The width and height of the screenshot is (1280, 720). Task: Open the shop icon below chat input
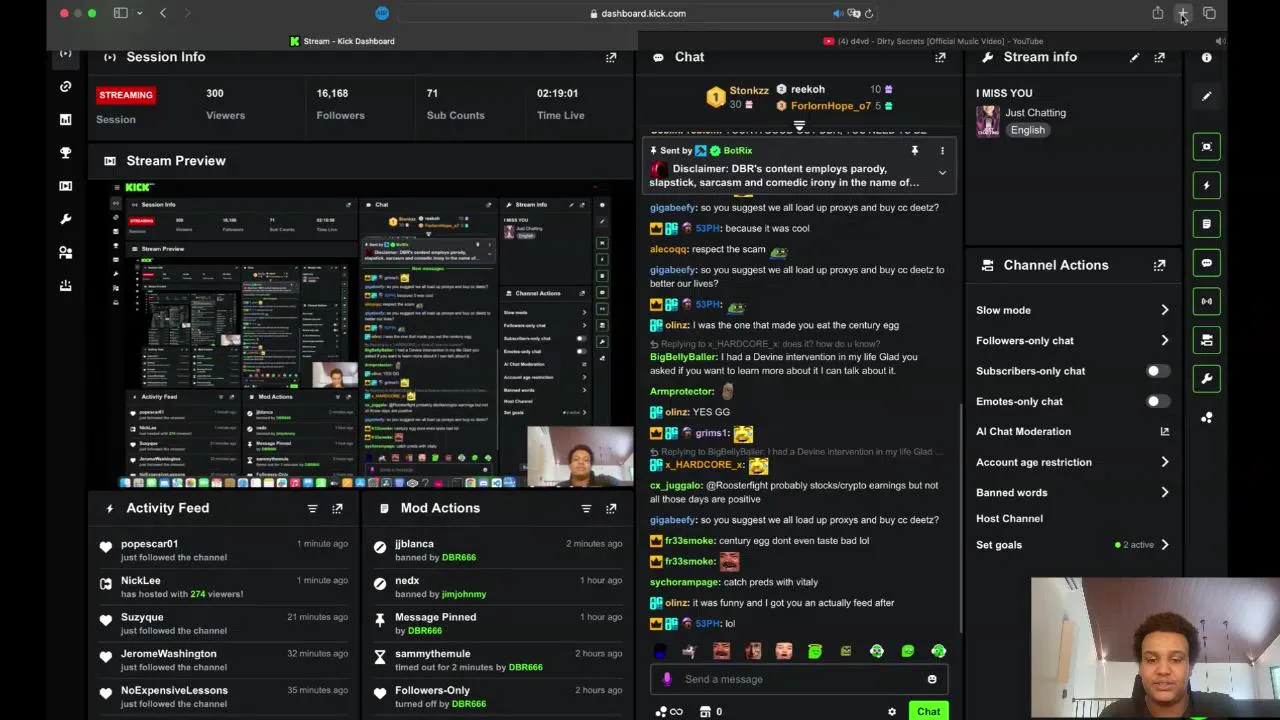705,712
